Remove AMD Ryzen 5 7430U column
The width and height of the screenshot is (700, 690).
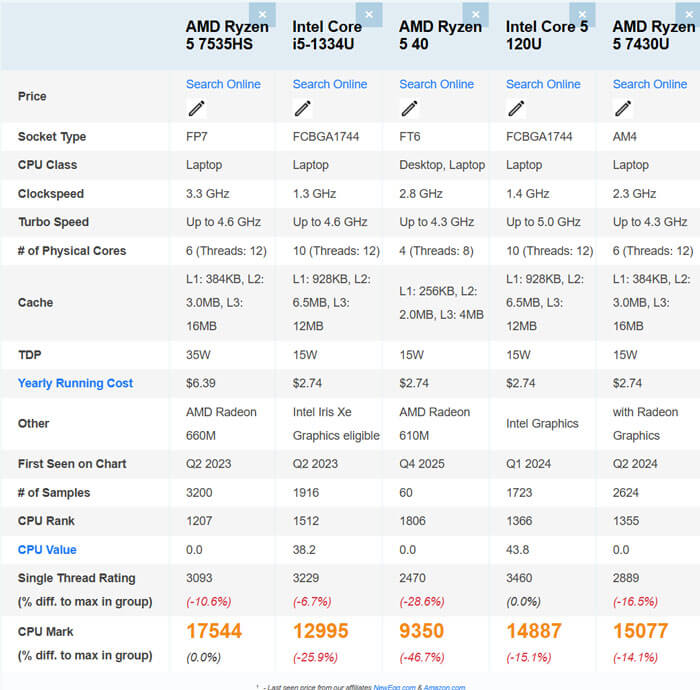(x=689, y=14)
